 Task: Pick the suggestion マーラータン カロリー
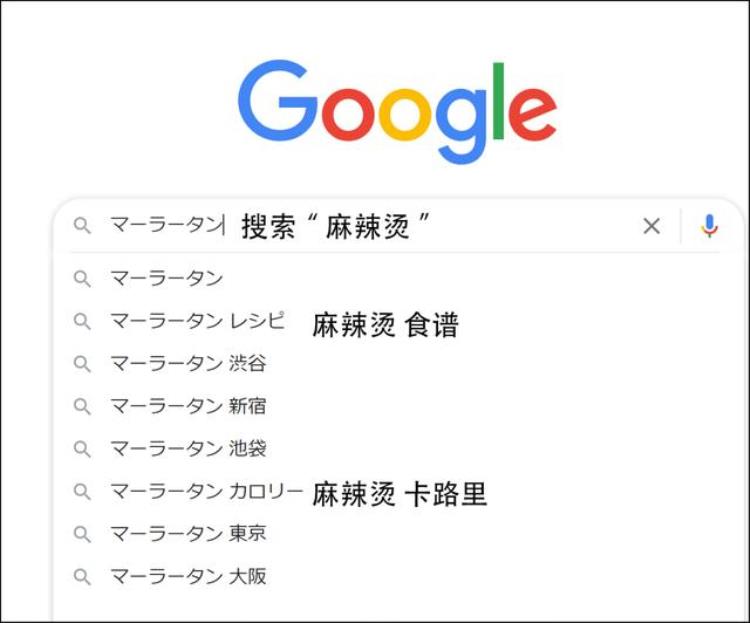pyautogui.click(x=206, y=491)
